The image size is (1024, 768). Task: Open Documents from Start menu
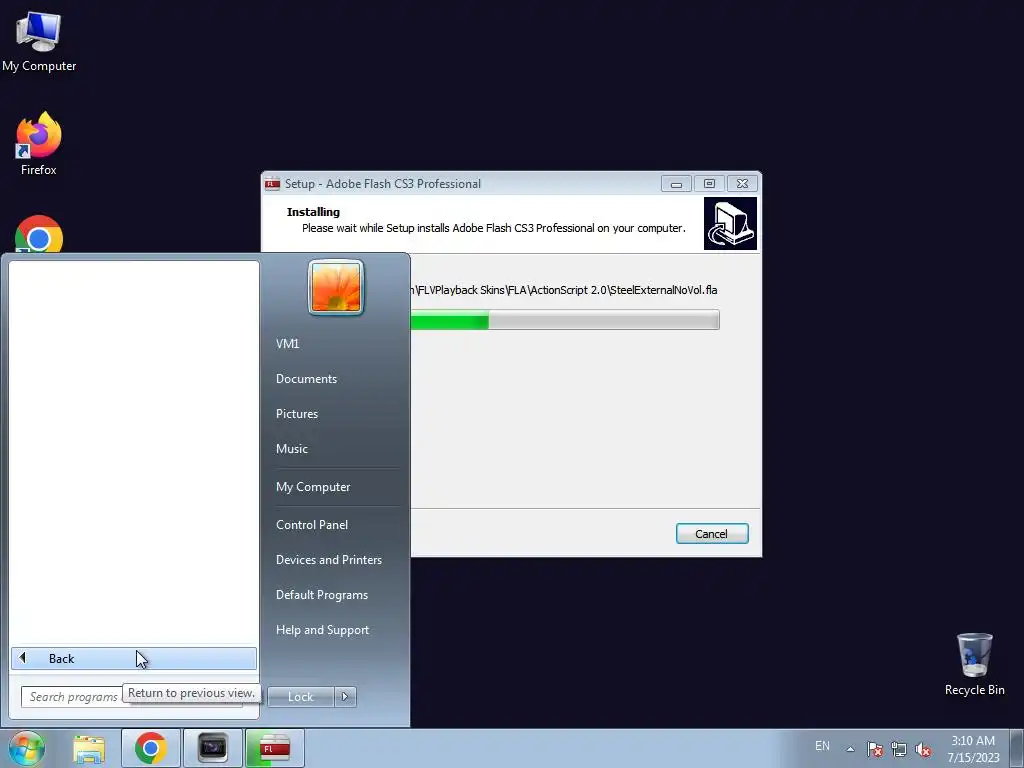[x=306, y=379]
